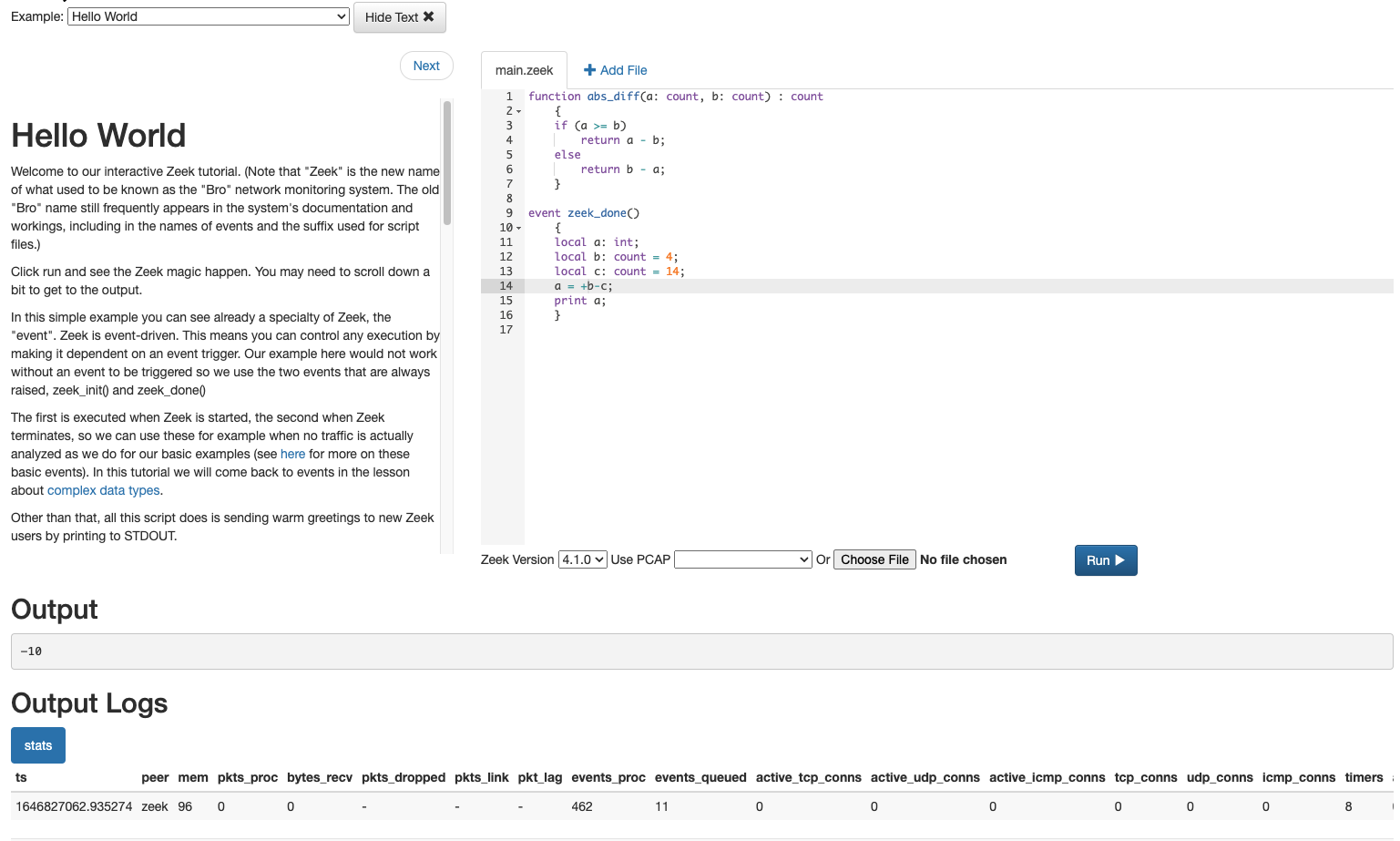The width and height of the screenshot is (1400, 841).
Task: Click the Choose File button
Action: [x=874, y=559]
